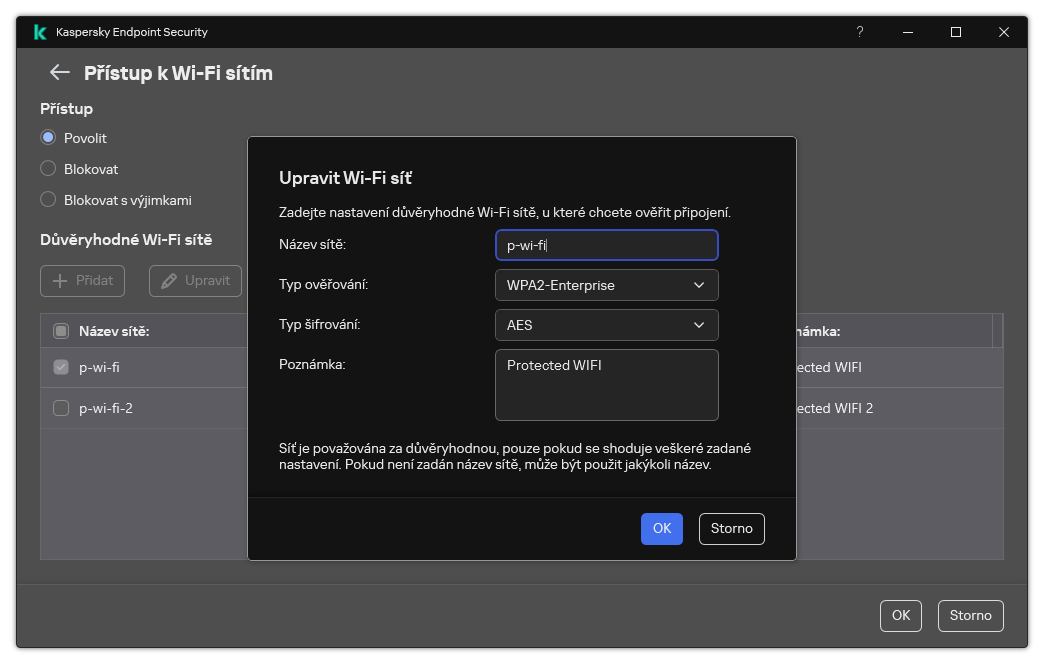Click the back arrow icon

point(60,73)
